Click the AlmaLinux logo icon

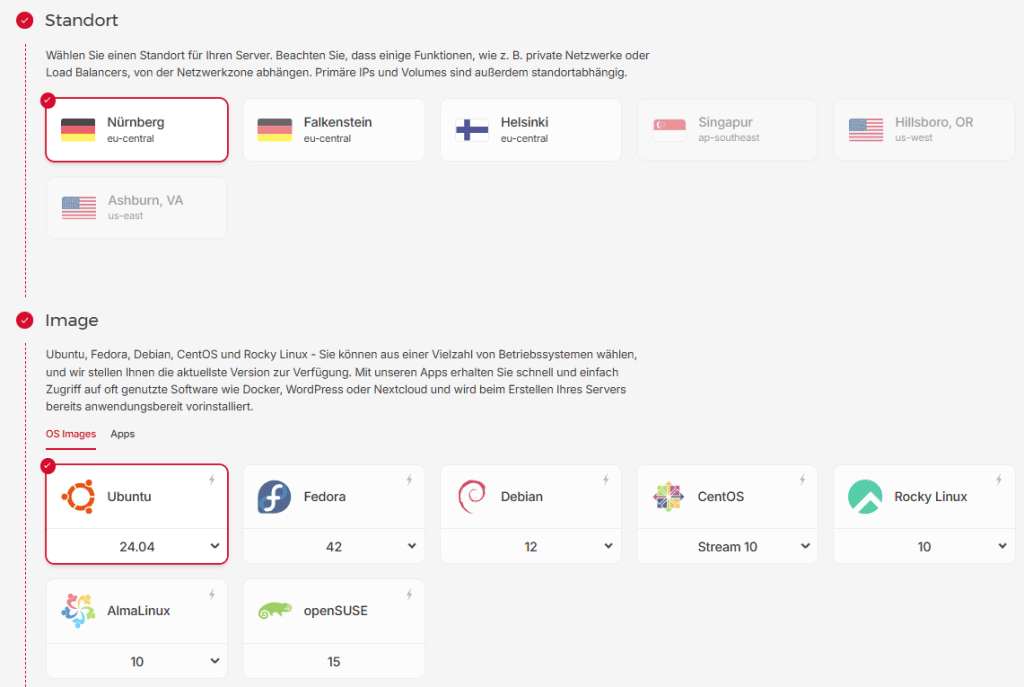tap(78, 611)
